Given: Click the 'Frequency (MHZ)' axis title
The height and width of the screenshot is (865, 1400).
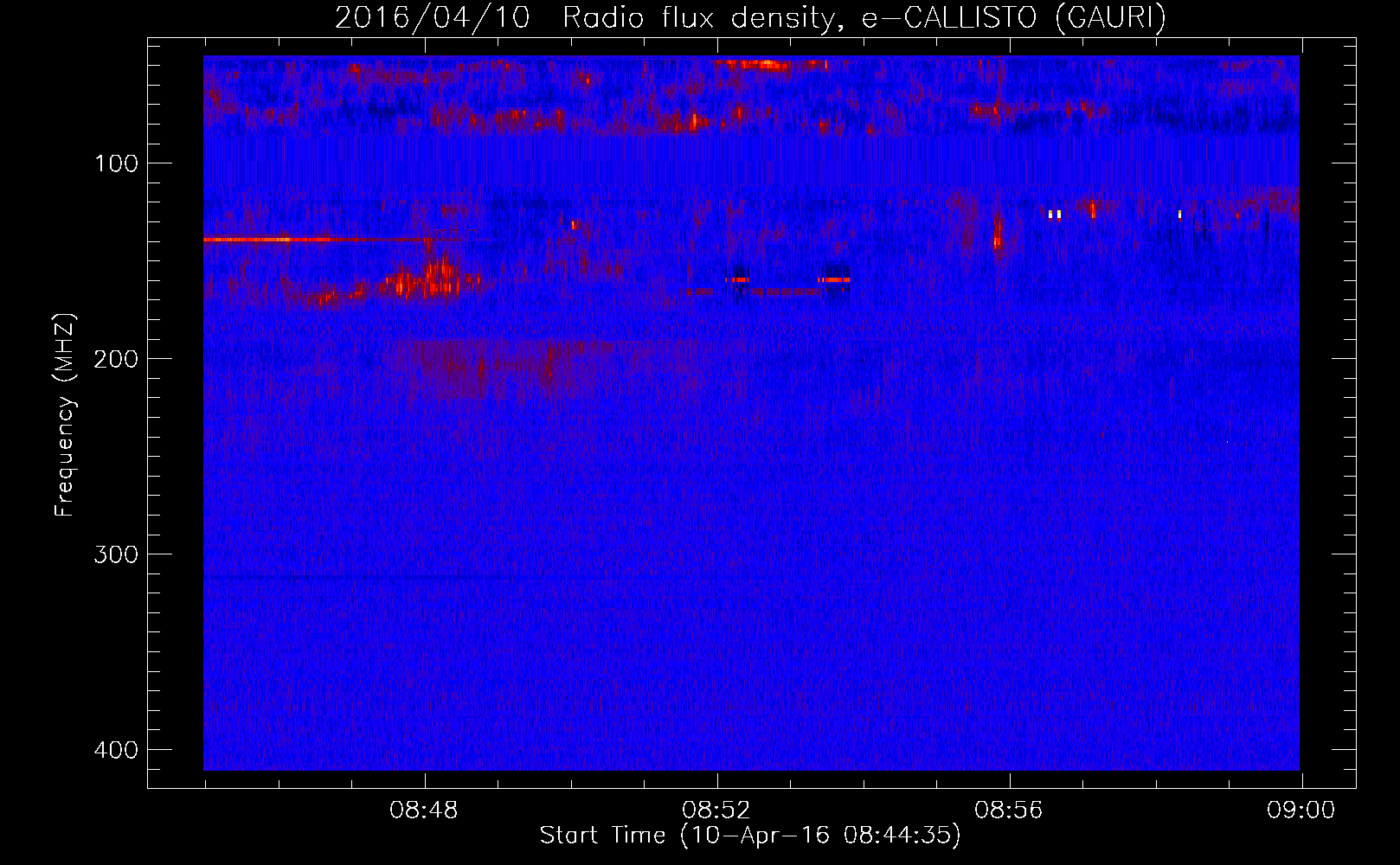Looking at the screenshot, I should point(65,414).
